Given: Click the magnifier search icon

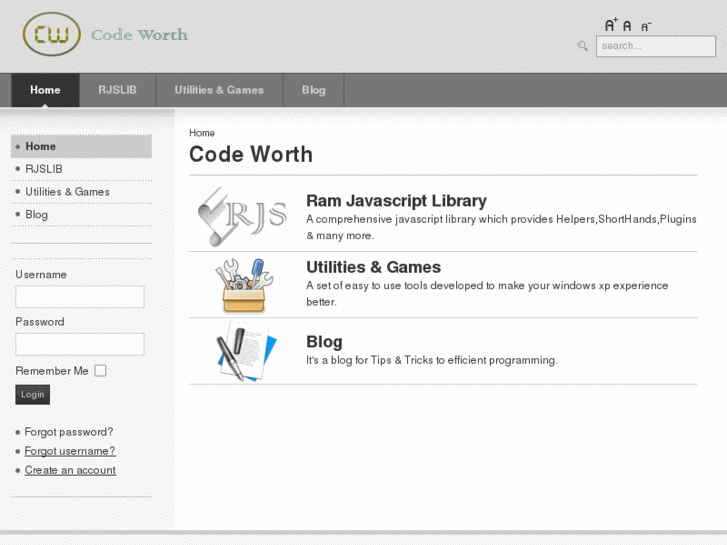Looking at the screenshot, I should 583,45.
